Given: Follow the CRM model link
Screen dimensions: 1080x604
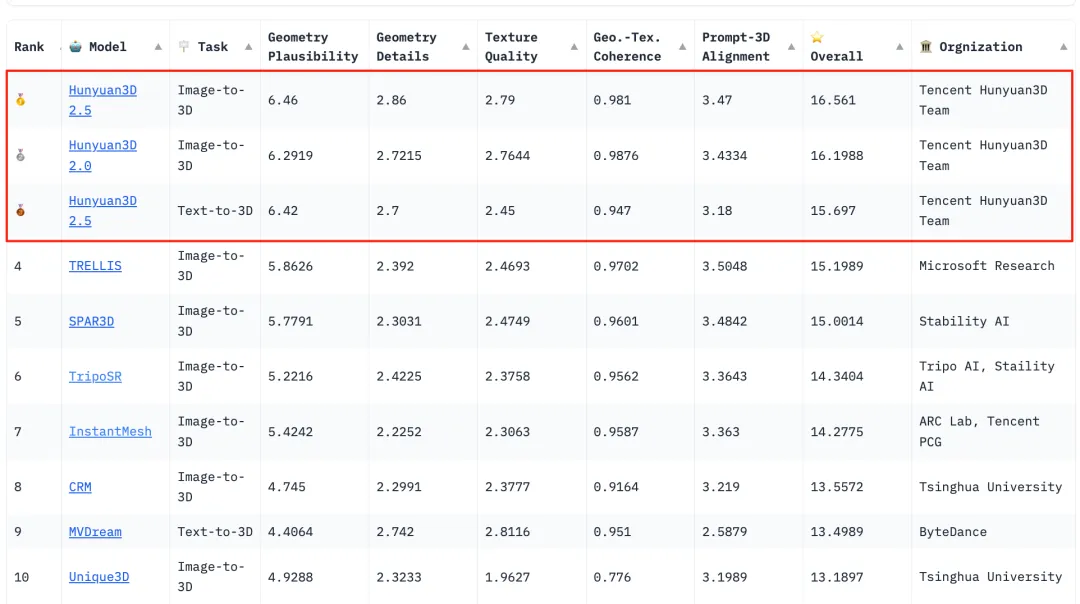Looking at the screenshot, I should point(80,487).
